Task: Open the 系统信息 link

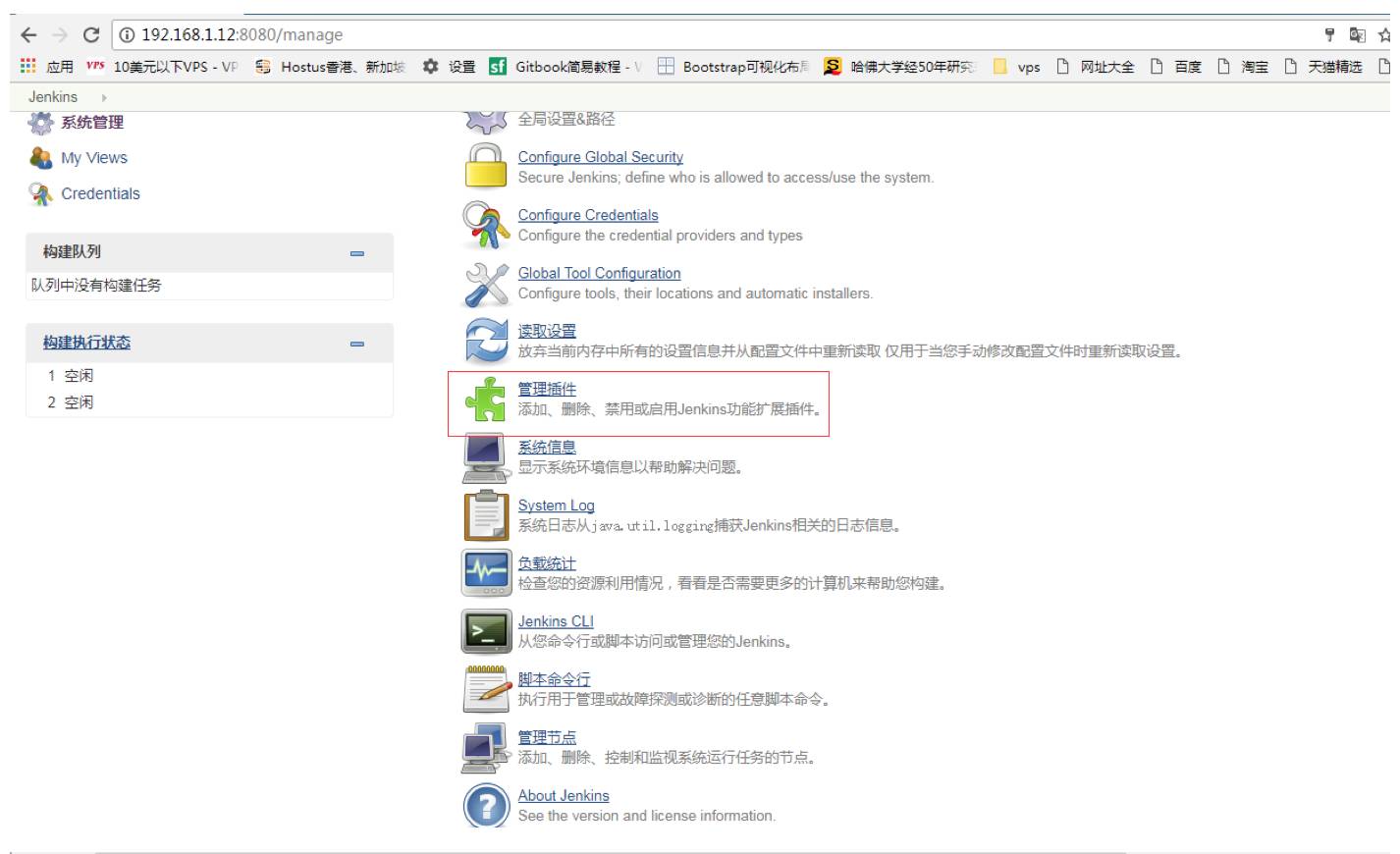Action: tap(547, 447)
